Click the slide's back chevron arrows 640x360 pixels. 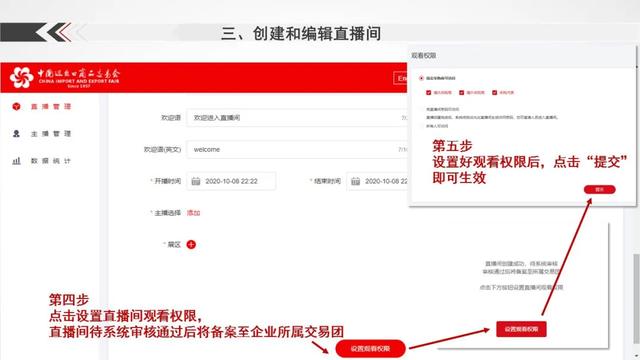pyautogui.click(x=59, y=33)
